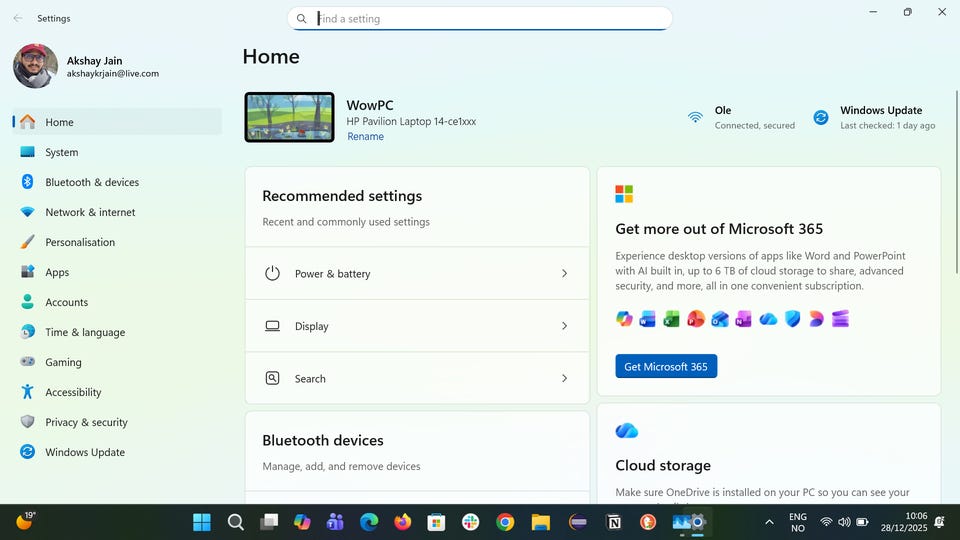This screenshot has width=960, height=540.
Task: Open Microsoft Edge from the taskbar
Action: [x=369, y=522]
